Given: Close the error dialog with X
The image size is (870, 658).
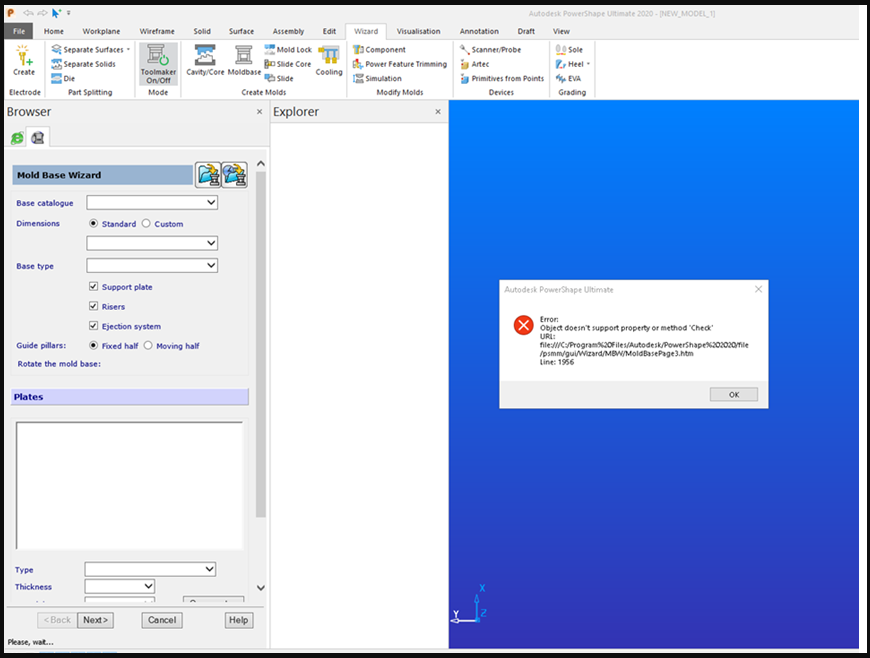Looking at the screenshot, I should tap(758, 289).
